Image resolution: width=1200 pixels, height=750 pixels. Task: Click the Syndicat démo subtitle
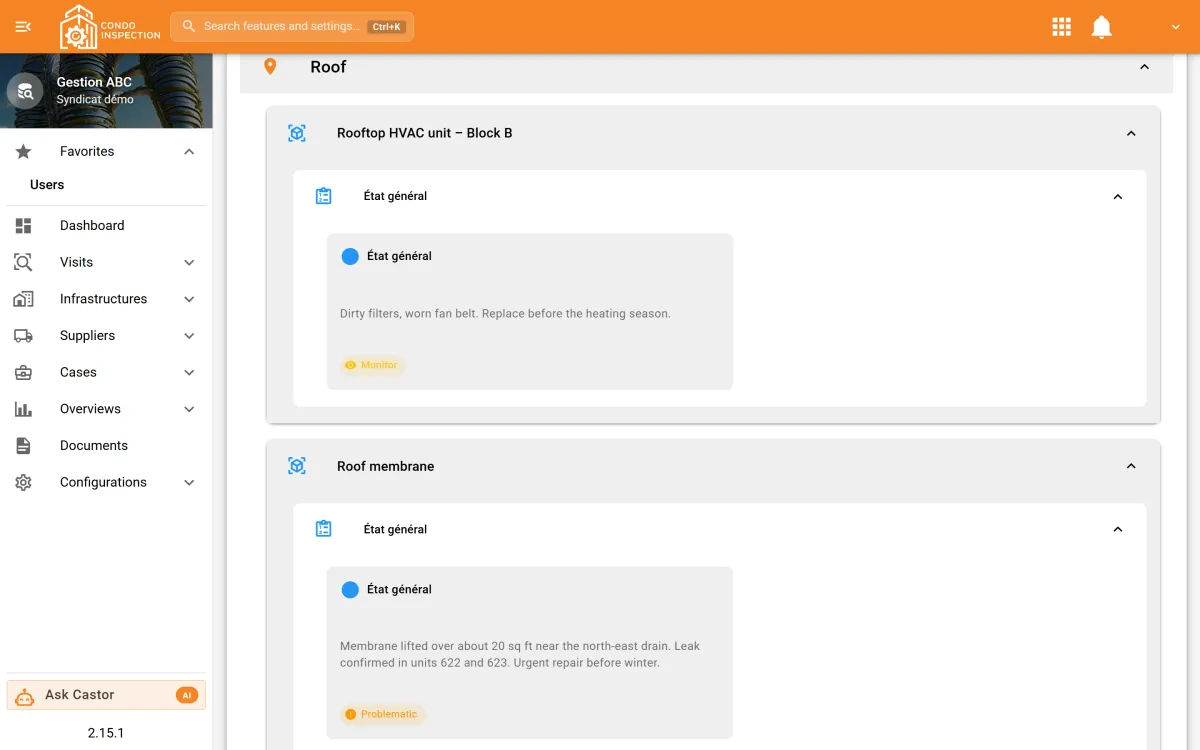click(x=95, y=100)
